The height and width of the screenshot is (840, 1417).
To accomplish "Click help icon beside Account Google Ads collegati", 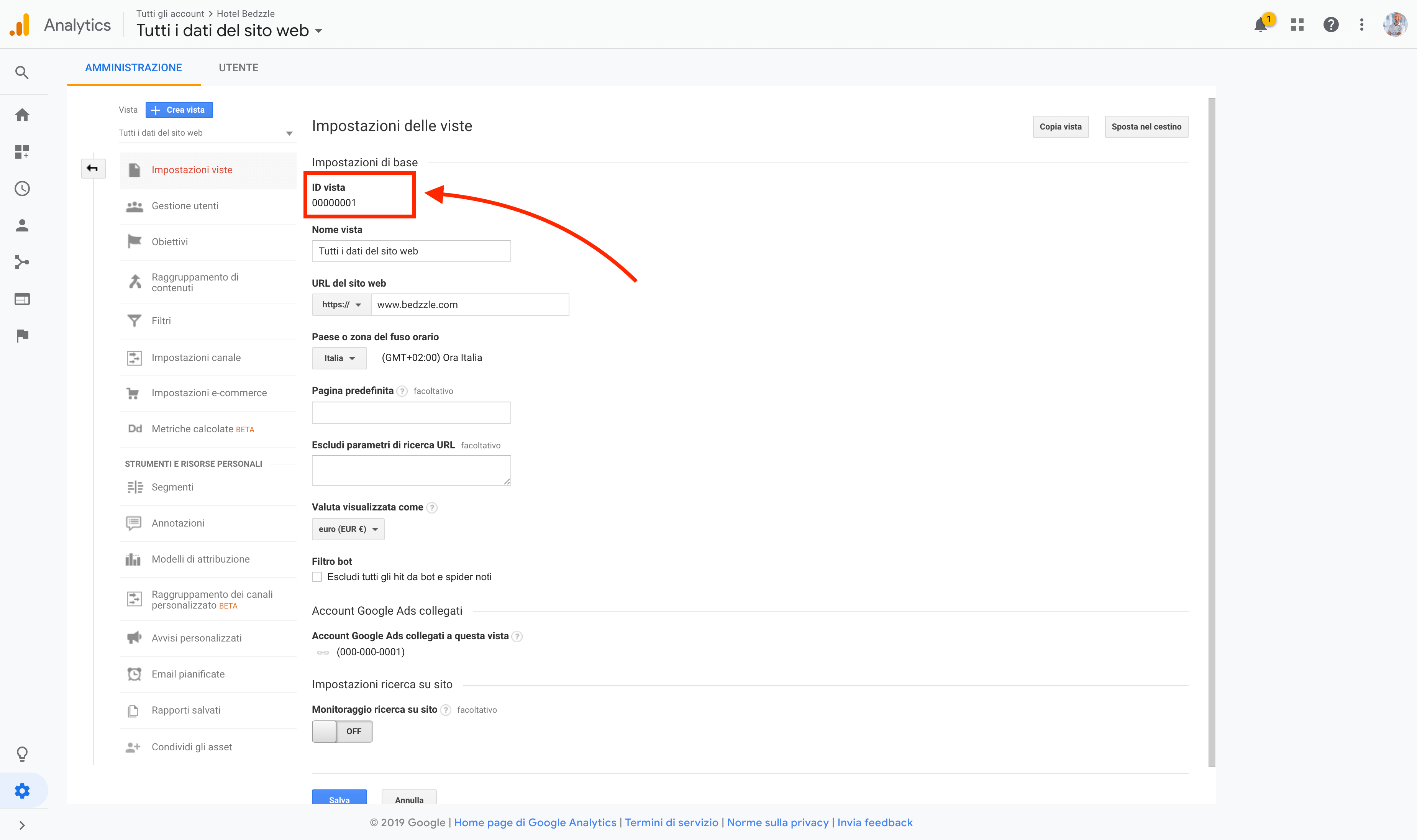I will 517,636.
